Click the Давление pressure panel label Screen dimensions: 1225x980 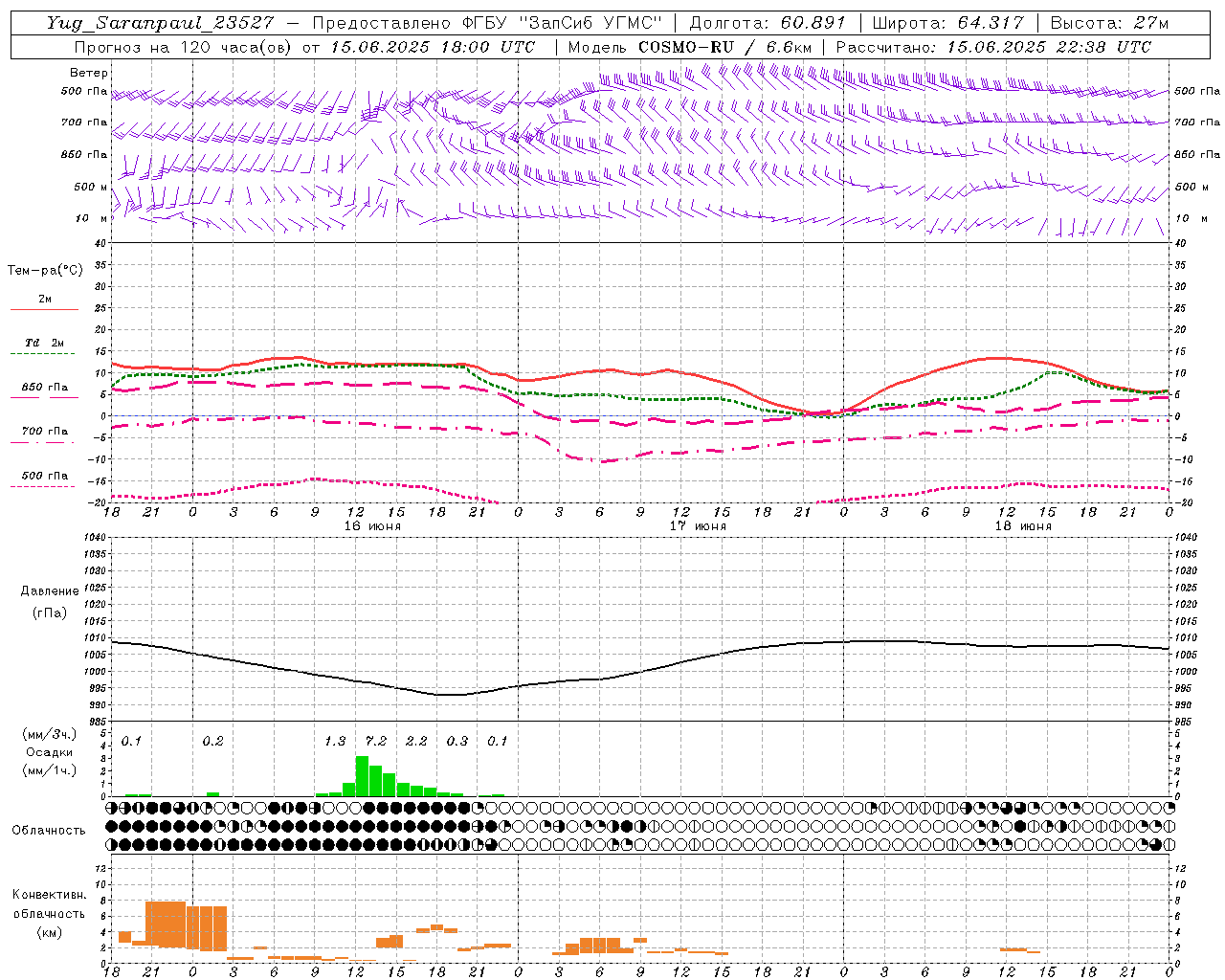50,591
